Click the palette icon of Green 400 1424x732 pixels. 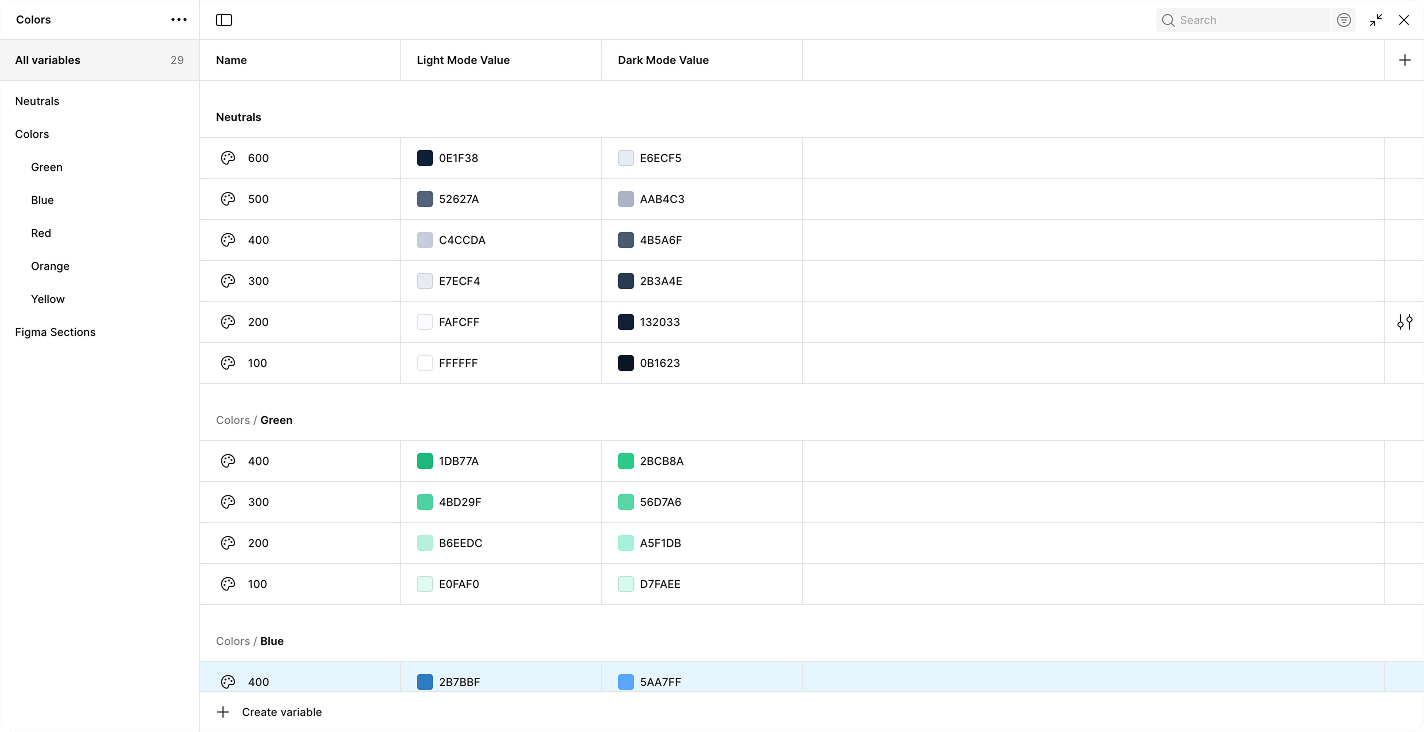(x=228, y=461)
